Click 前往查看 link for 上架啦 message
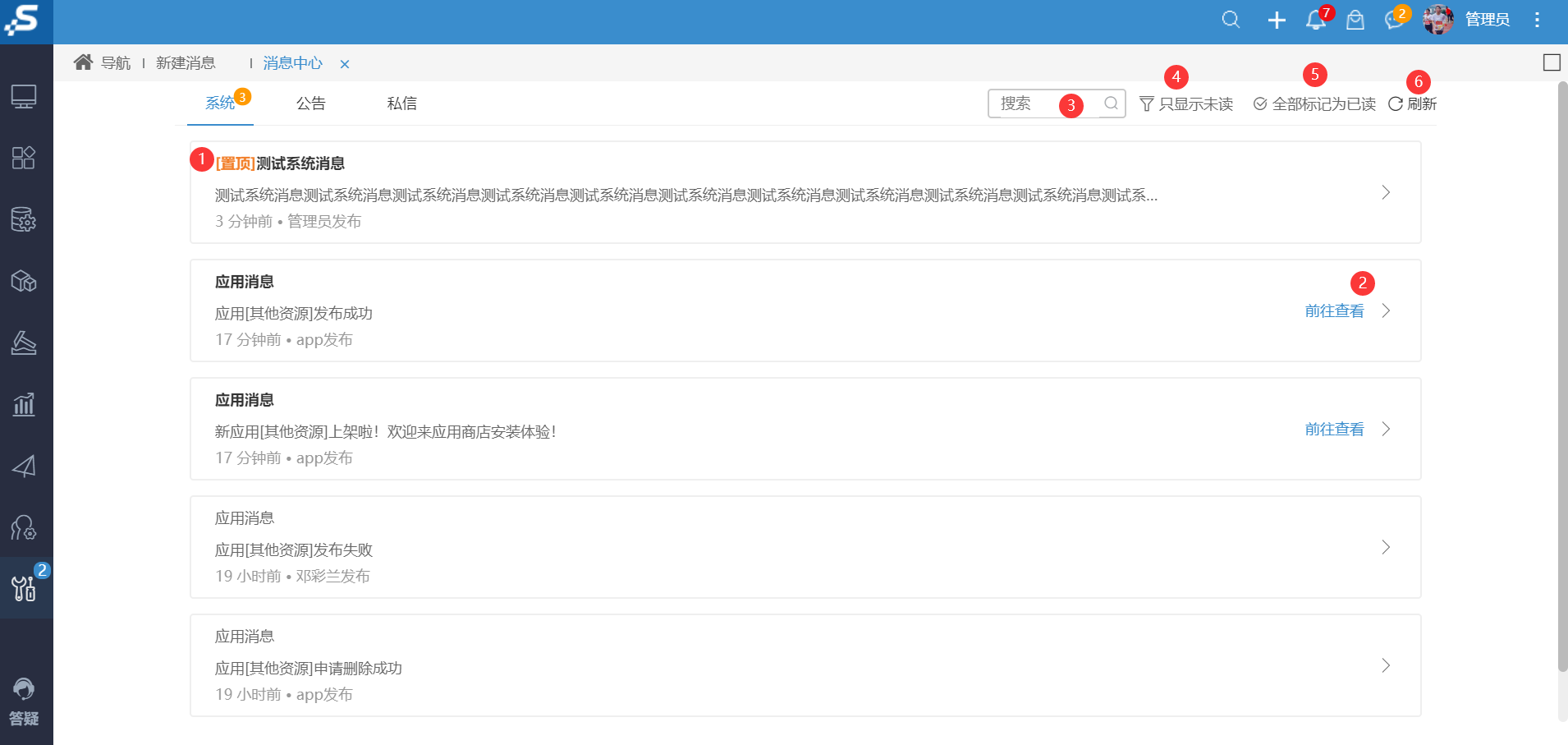 click(x=1335, y=430)
